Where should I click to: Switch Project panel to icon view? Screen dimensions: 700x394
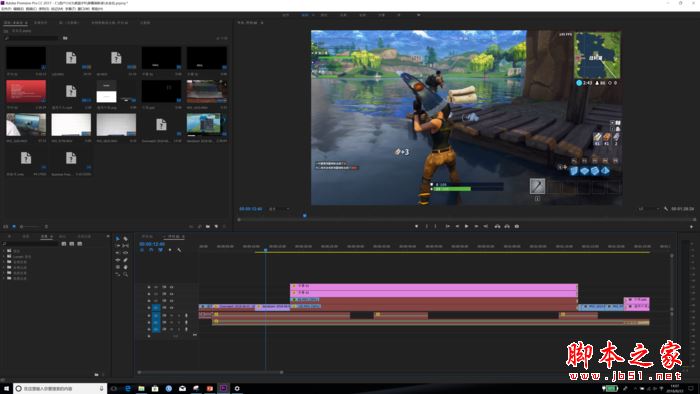[x=14, y=227]
